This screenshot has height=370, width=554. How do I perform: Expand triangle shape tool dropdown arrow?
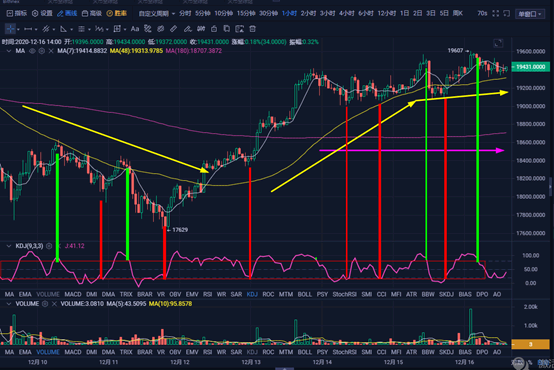[71, 29]
